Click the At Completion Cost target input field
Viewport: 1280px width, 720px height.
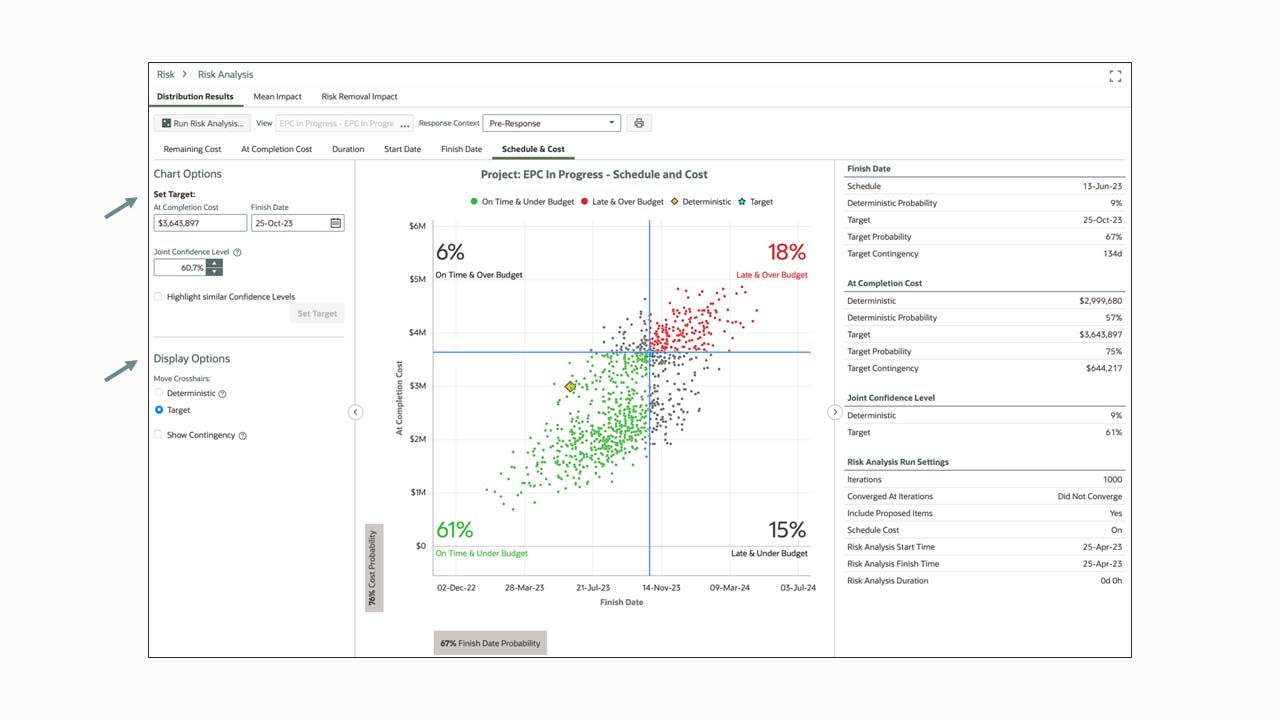point(199,222)
